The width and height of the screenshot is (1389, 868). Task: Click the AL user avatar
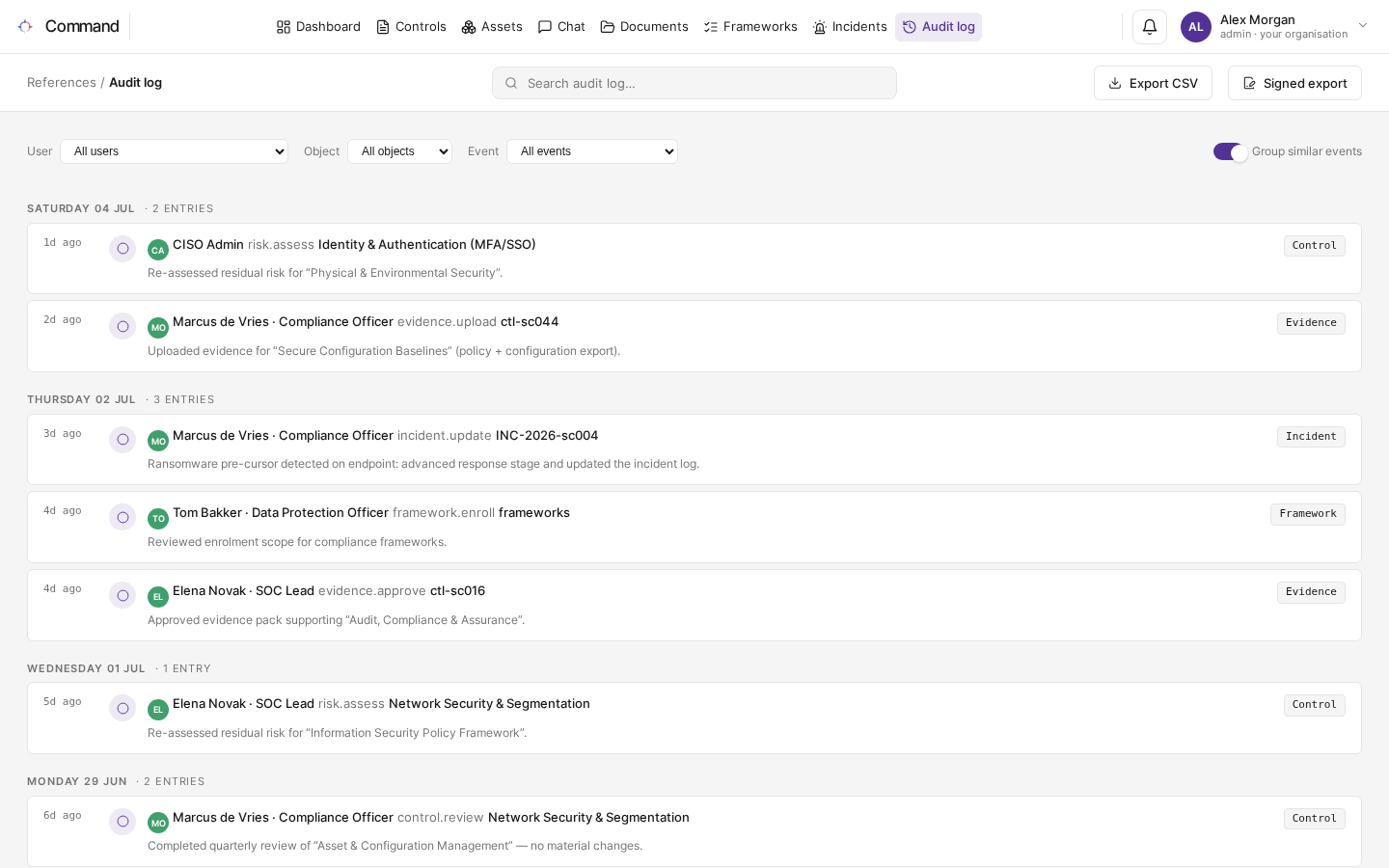tap(1196, 27)
